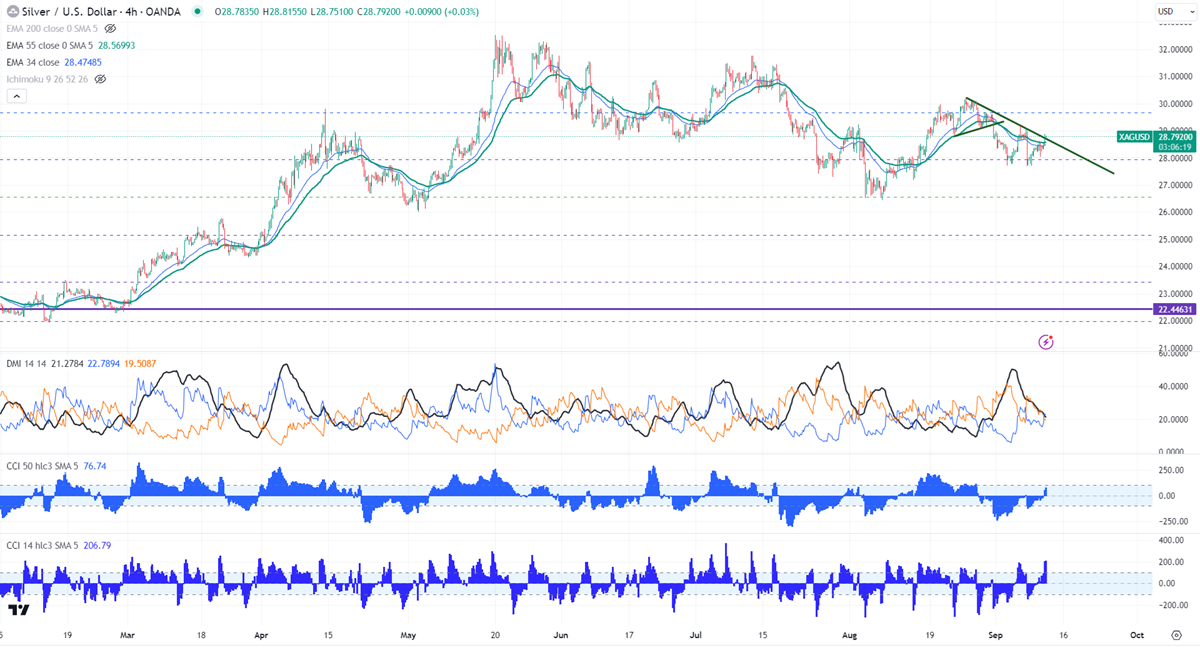Select the CCI 14 hlc3 indicator legend
This screenshot has width=1200, height=649.
point(44,545)
